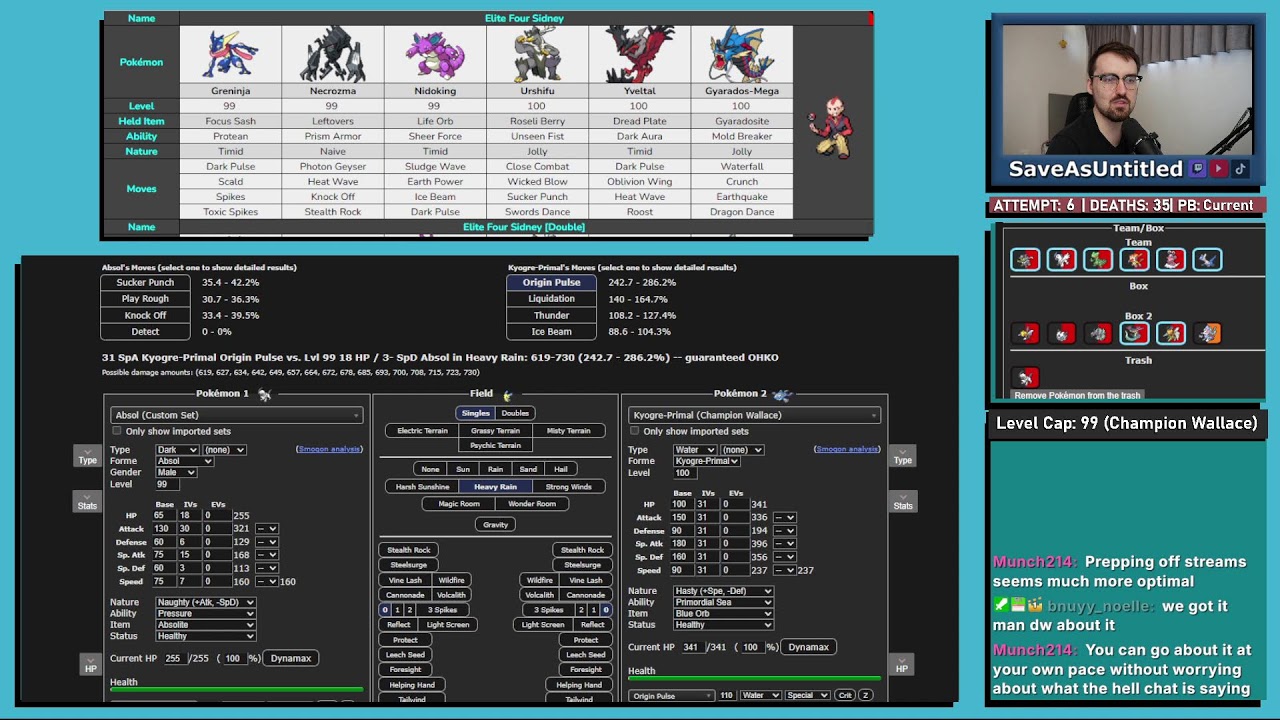Open the right side Stats tab
This screenshot has height=720, width=1280.
903,502
